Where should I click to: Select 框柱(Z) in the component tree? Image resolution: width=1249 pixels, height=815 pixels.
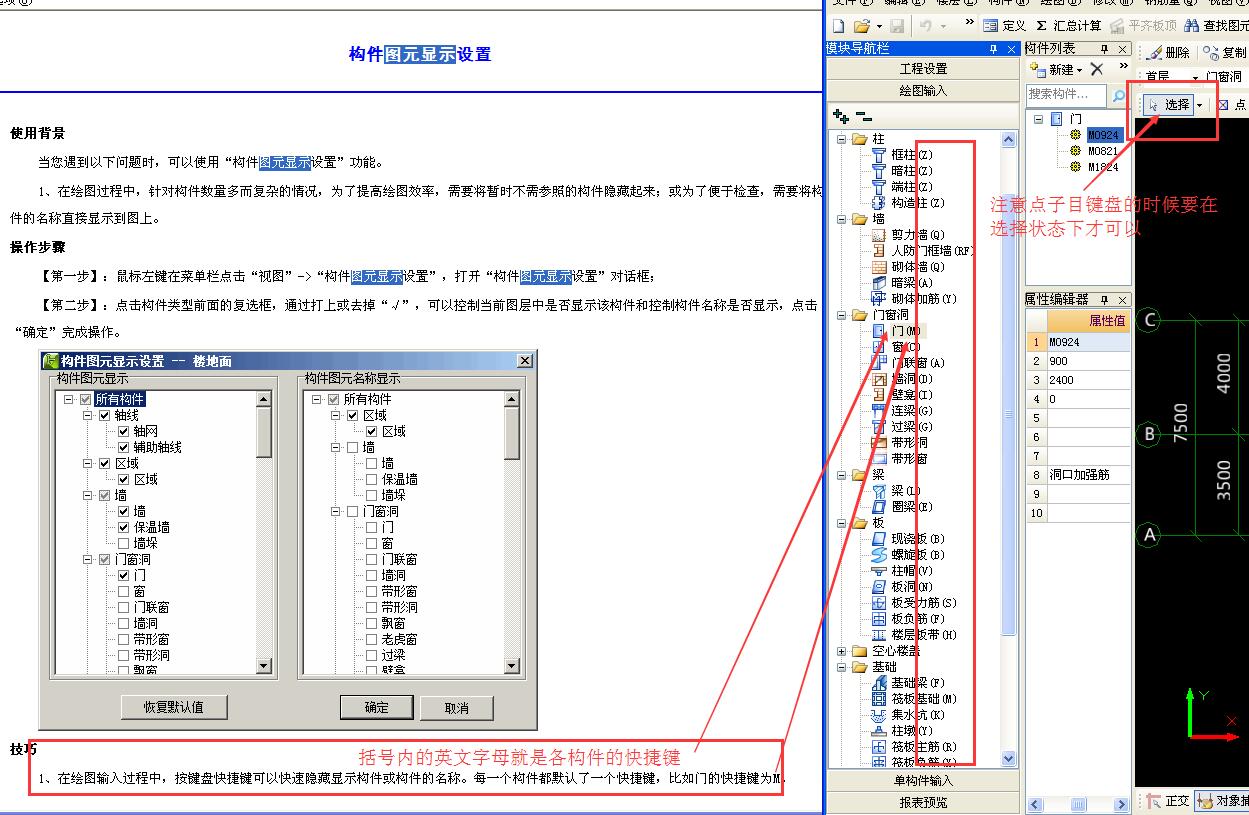tap(902, 155)
